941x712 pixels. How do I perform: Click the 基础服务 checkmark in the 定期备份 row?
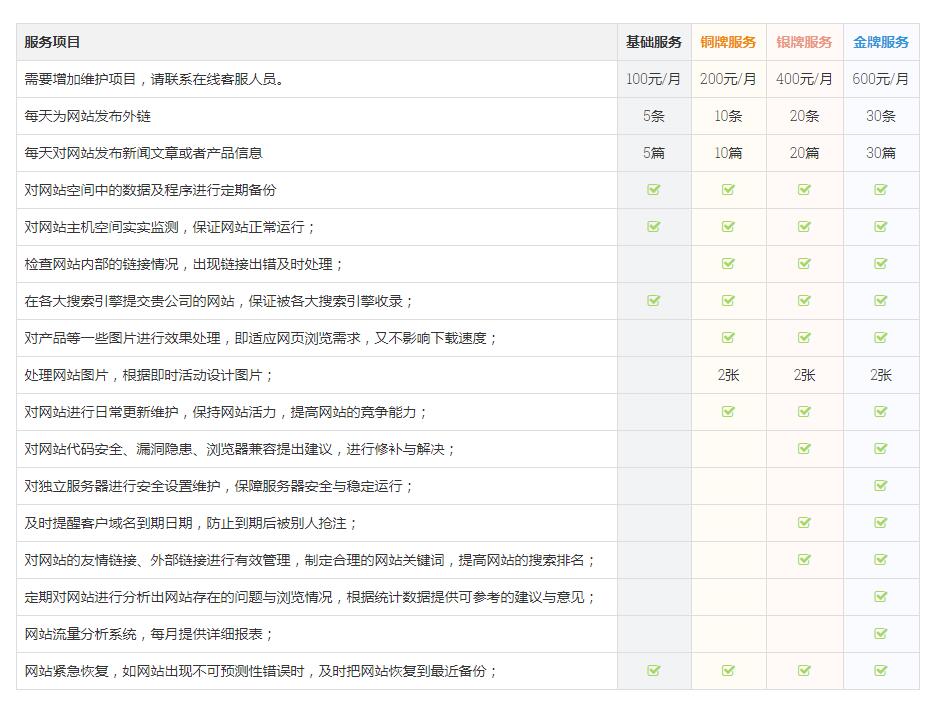(654, 190)
